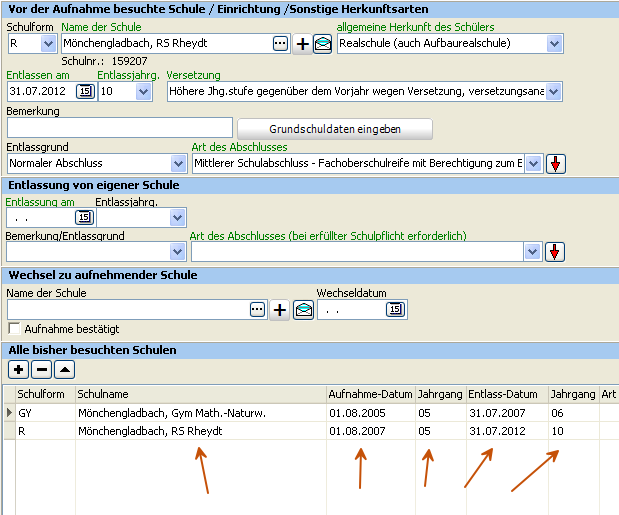Click red arrow next to Mittlerer Schulabschluss field
Viewport: 619px width, 515px height.
pyautogui.click(x=556, y=164)
